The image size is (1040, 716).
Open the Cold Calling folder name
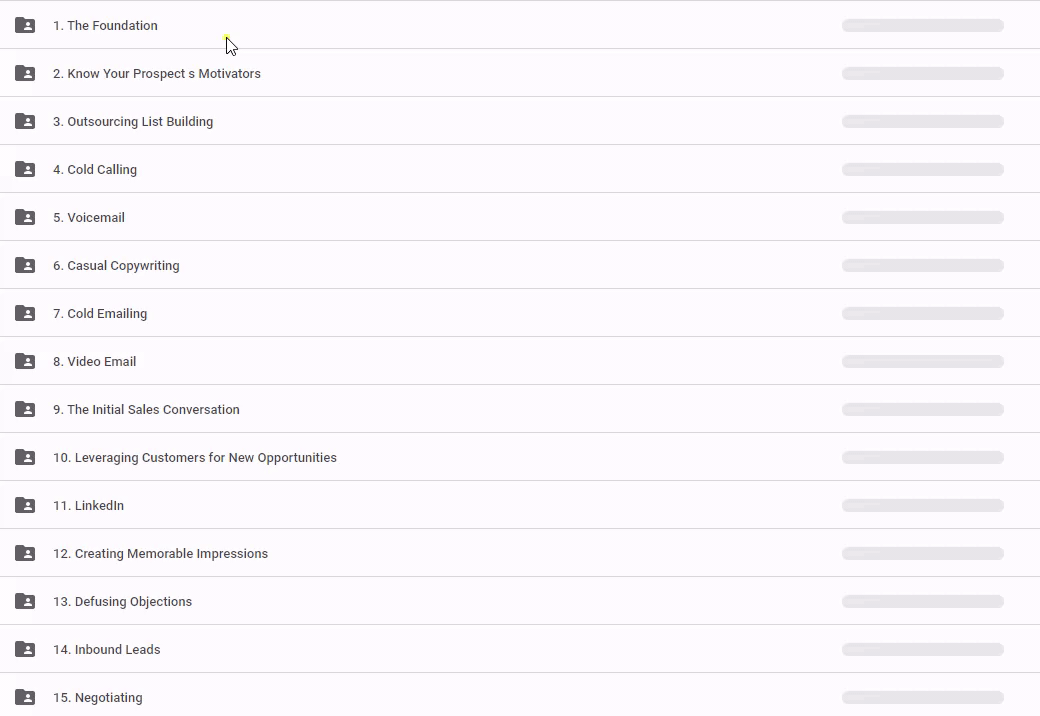(x=95, y=170)
